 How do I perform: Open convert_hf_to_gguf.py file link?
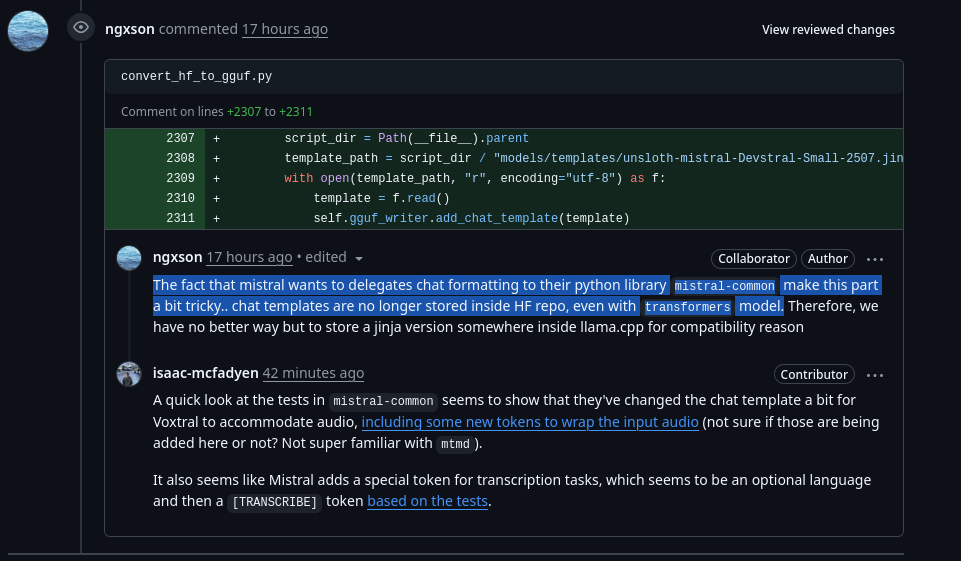point(197,76)
